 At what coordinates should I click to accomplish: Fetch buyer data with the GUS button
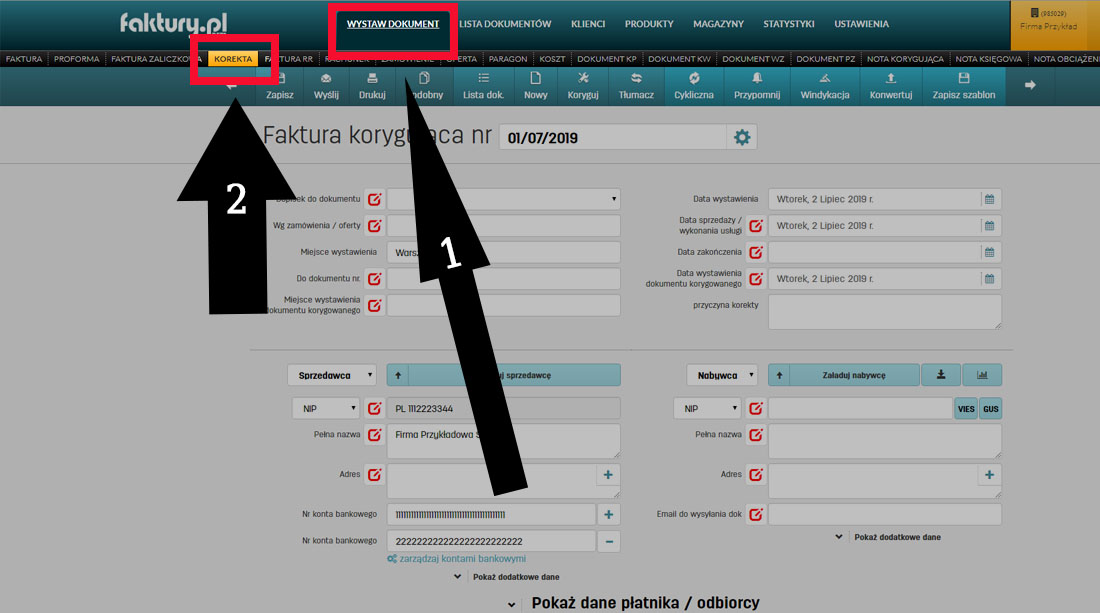click(x=990, y=408)
